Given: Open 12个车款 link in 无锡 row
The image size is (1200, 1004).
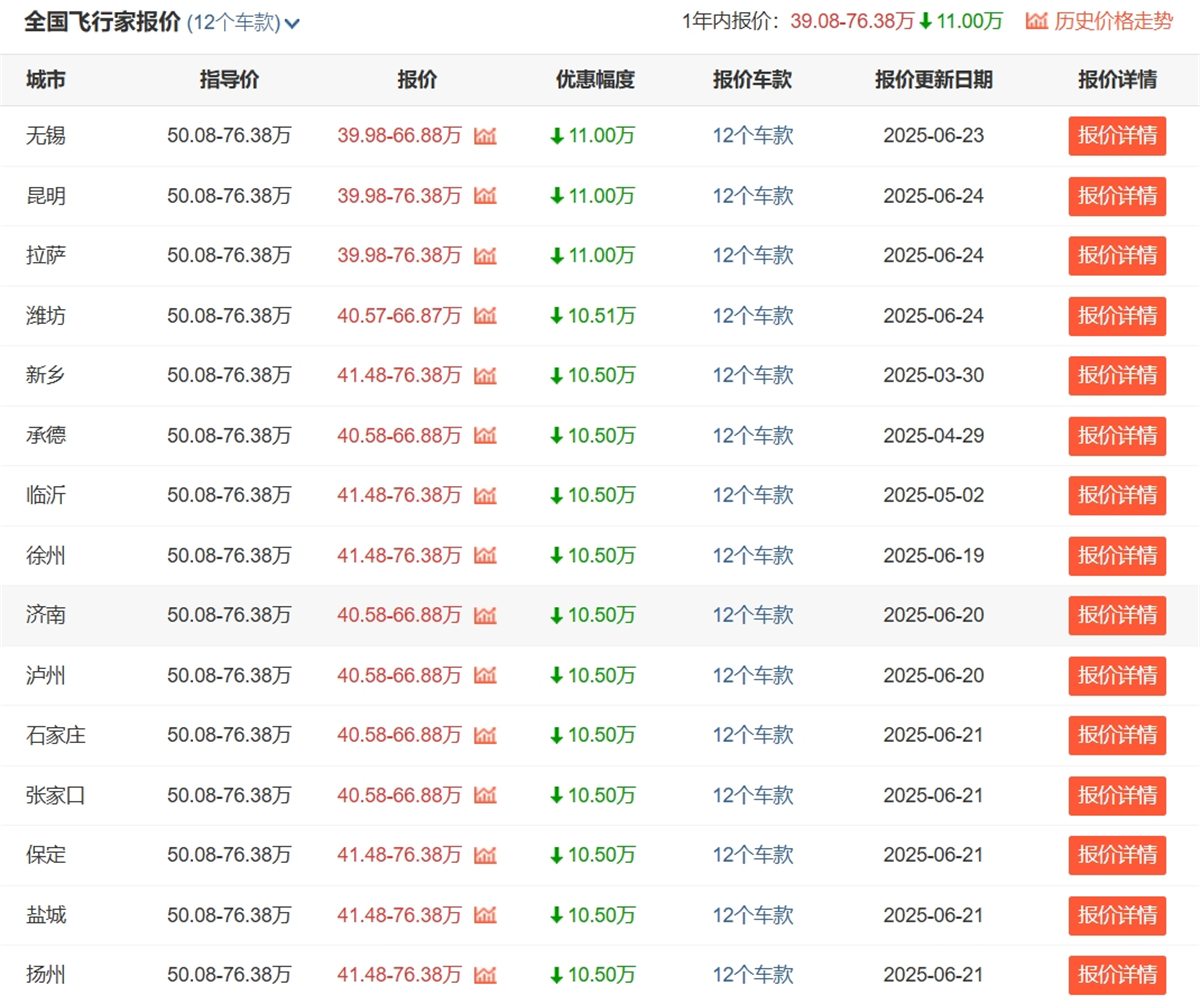Looking at the screenshot, I should point(753,136).
